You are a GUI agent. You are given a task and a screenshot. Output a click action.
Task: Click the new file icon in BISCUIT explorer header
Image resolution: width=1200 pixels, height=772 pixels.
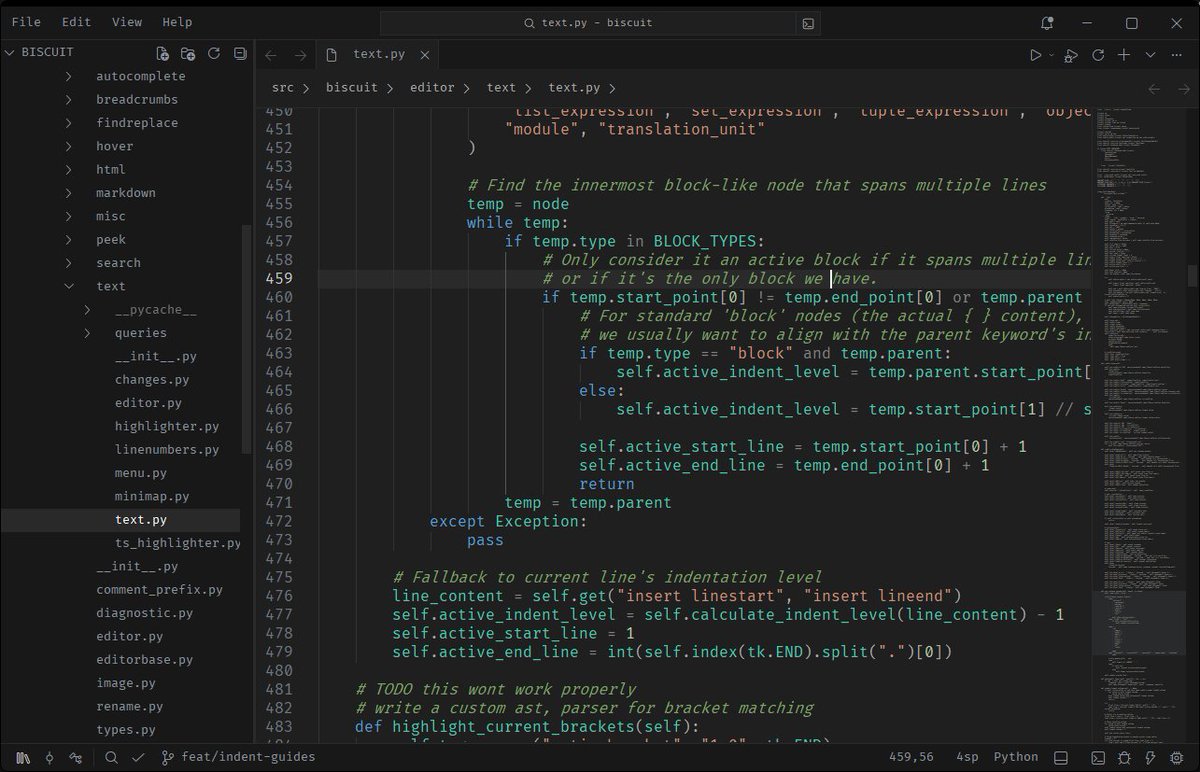(x=163, y=53)
